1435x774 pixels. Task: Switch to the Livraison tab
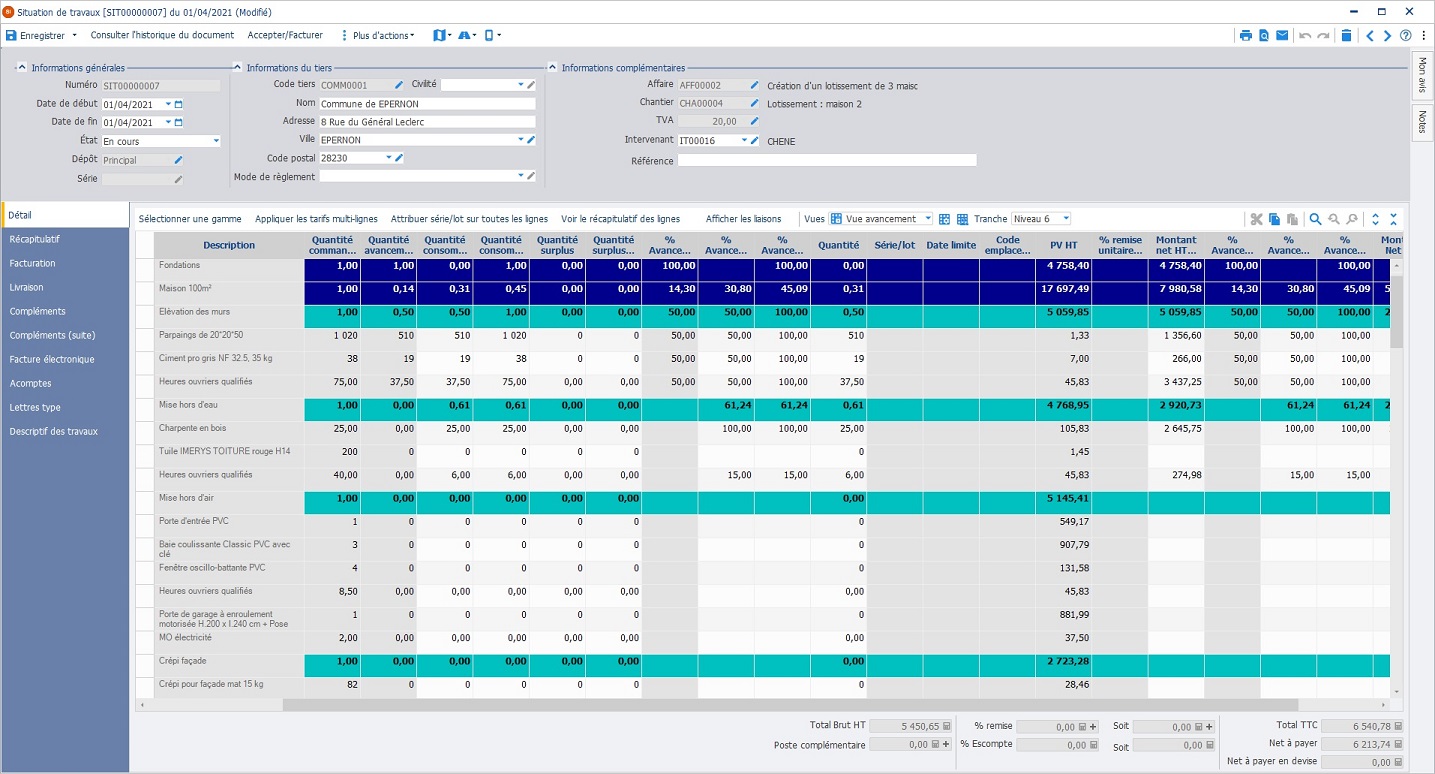[x=65, y=287]
